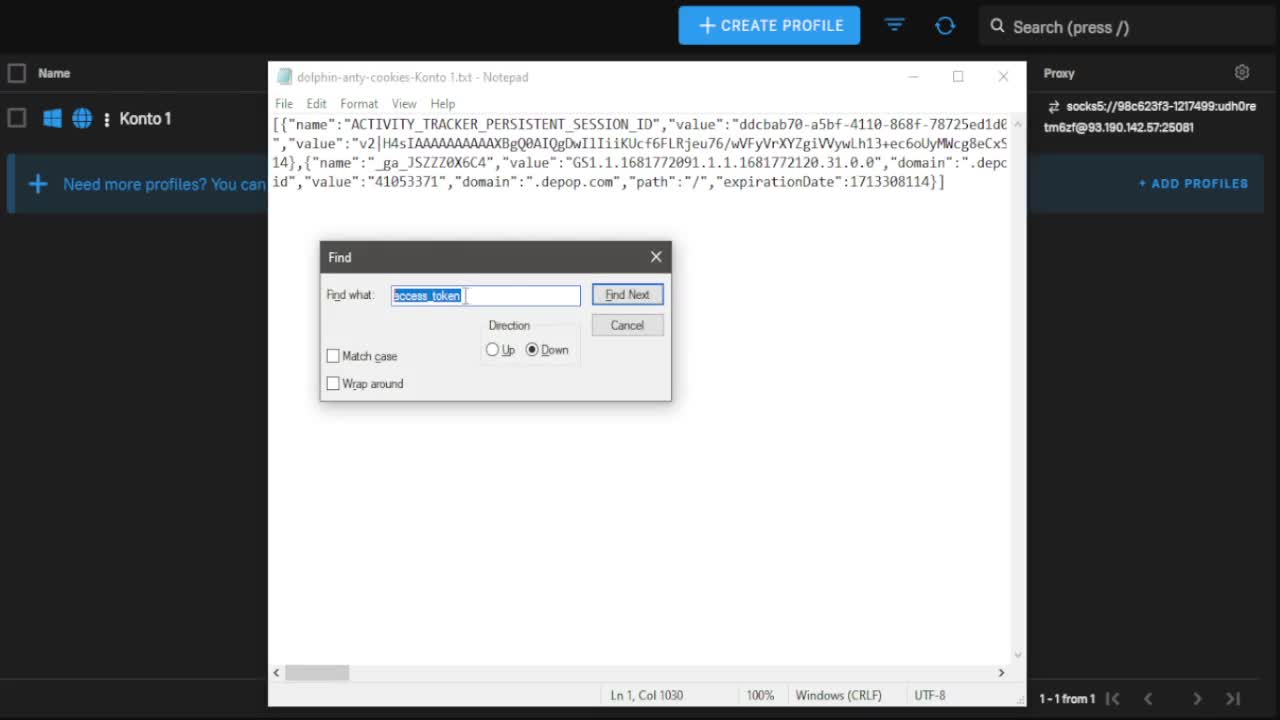
Task: Enable the Match case checkbox
Action: [x=333, y=356]
